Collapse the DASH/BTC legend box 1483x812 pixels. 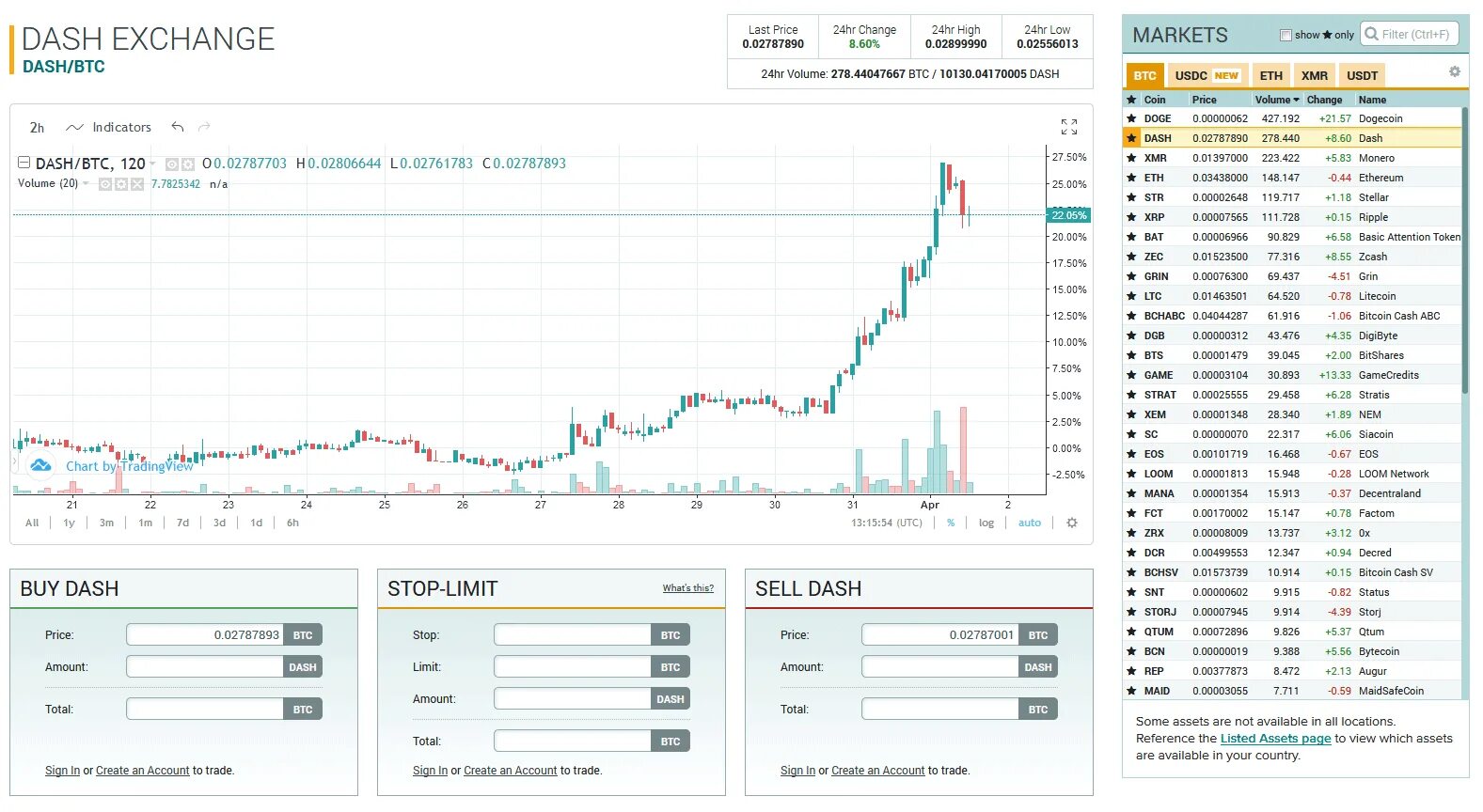coord(24,163)
